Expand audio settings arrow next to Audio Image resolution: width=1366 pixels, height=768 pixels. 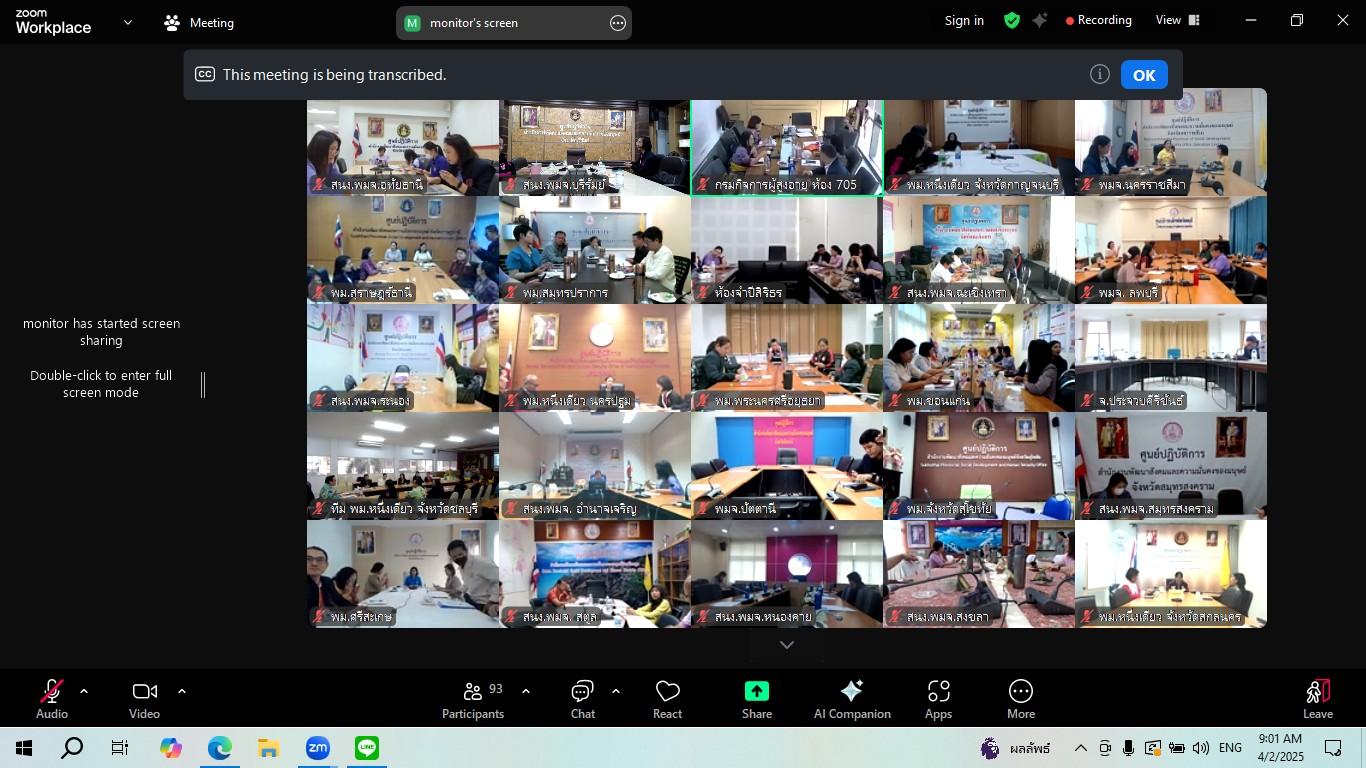tap(84, 691)
